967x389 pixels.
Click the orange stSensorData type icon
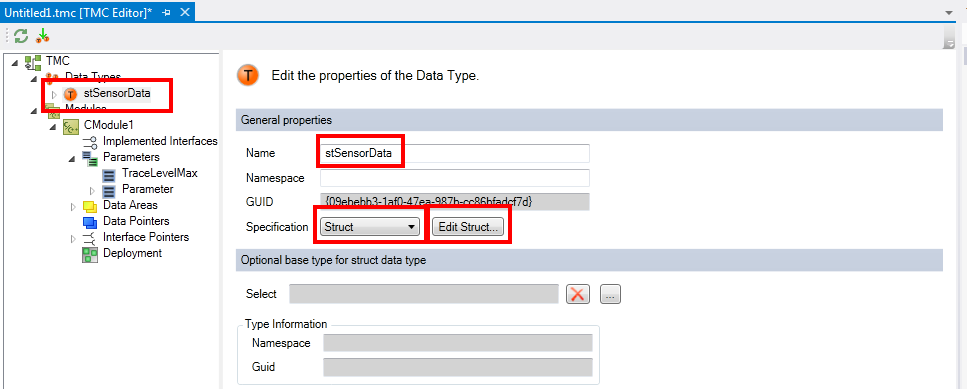coord(71,94)
